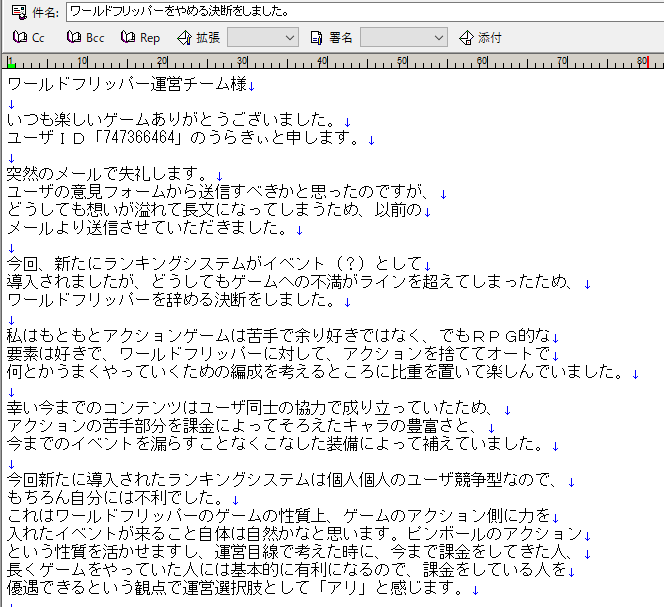
Task: Click line starting 私はもともとアクションゲームは苦手で
Action: pos(279,336)
